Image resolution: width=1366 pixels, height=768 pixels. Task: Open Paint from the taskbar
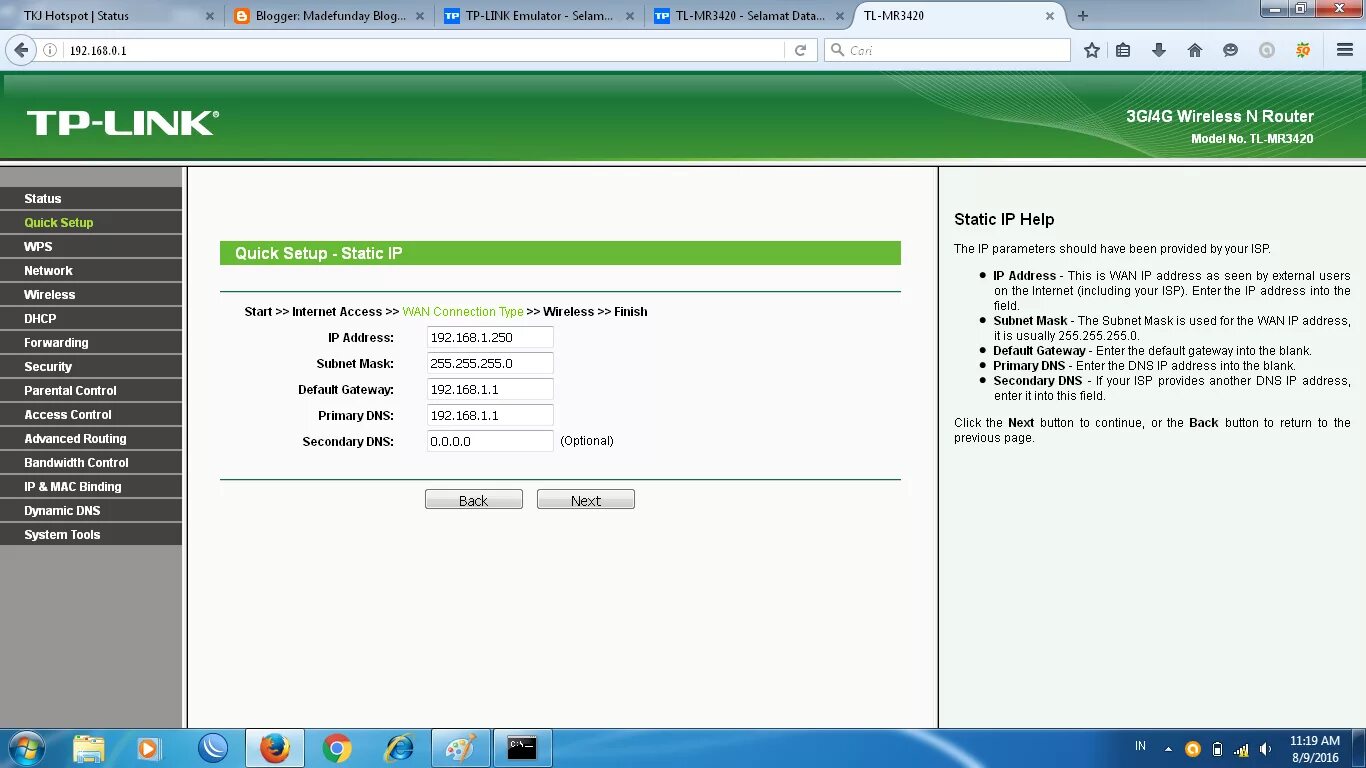[x=461, y=748]
